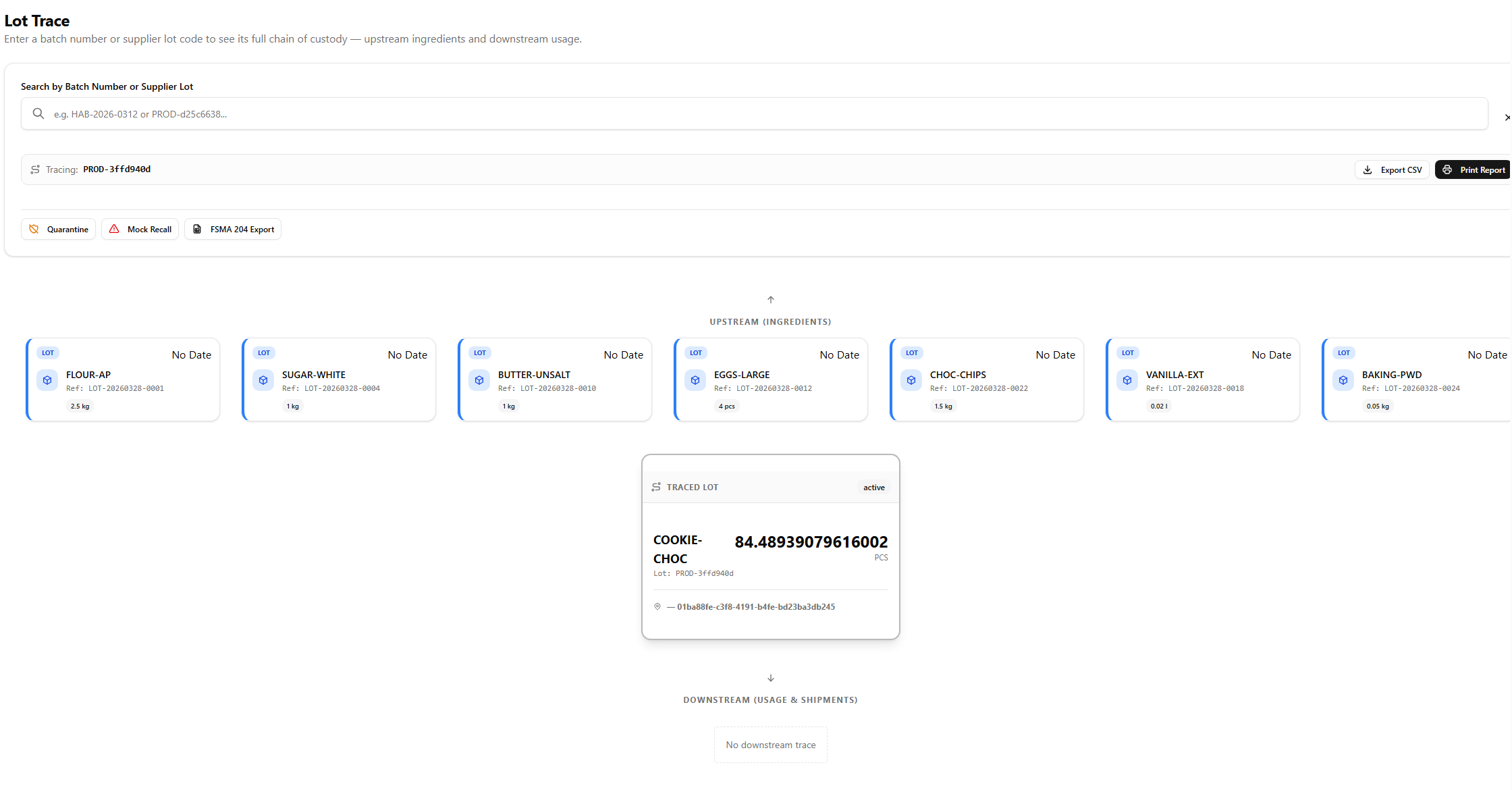Click the download icon inside Export CSV
The image size is (1512, 790).
coord(1368,169)
